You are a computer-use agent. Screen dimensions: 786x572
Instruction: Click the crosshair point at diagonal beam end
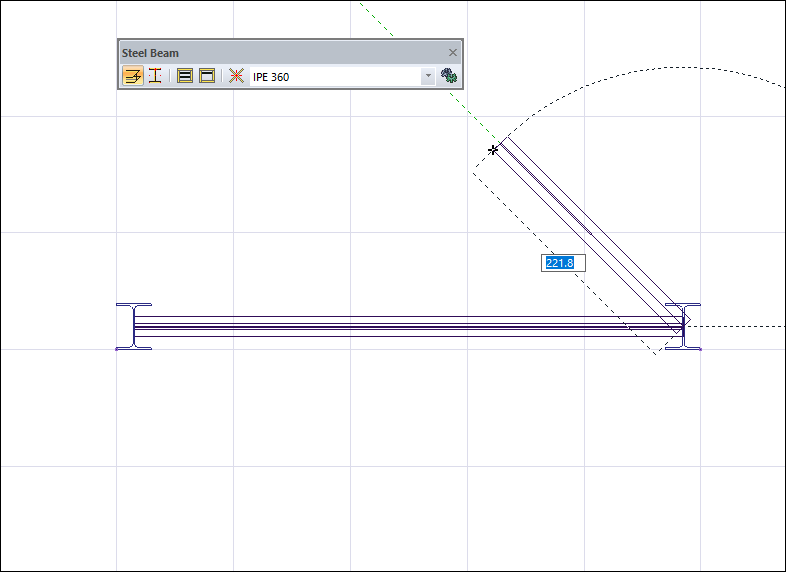click(x=493, y=150)
